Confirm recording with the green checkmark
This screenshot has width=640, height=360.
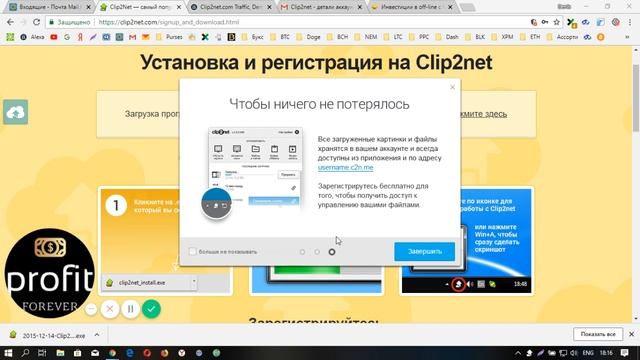151,309
